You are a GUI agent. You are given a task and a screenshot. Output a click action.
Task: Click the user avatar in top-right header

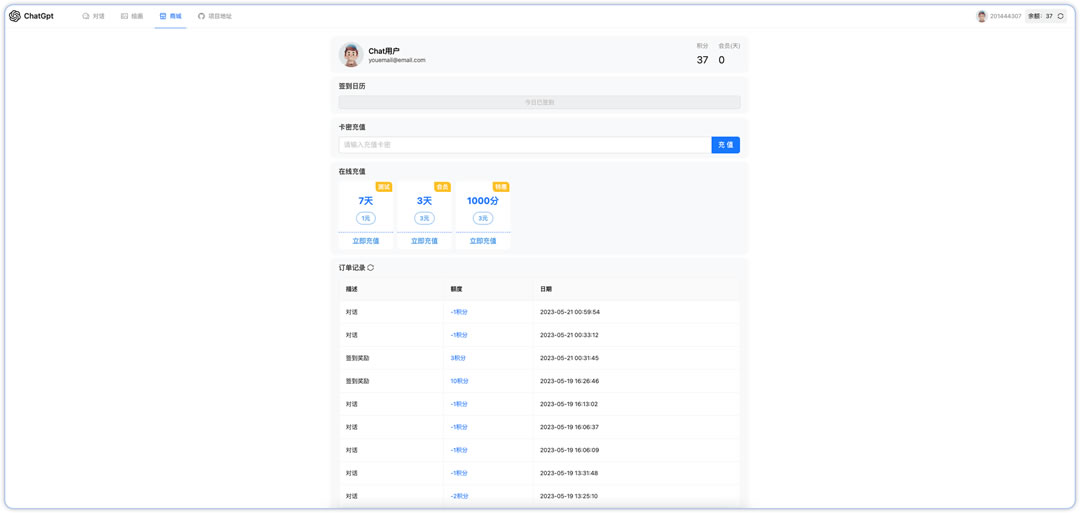(x=982, y=16)
